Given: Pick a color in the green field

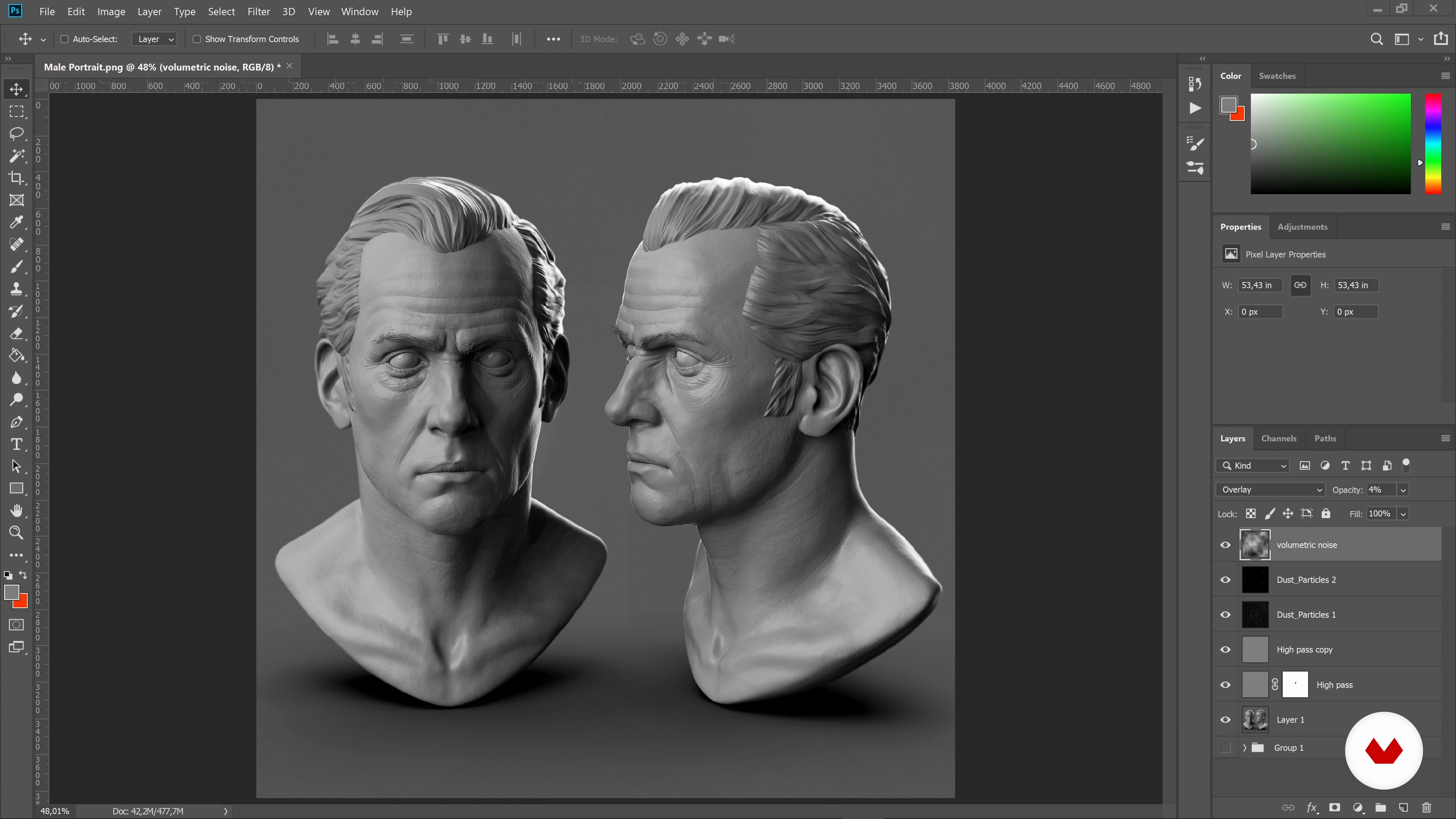Looking at the screenshot, I should click(1330, 144).
